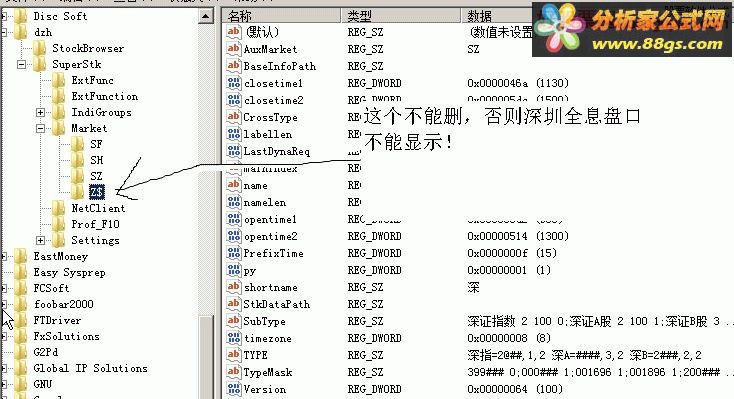Click the string icon beside BaseInfoPath
Viewport: 734px width, 399px height.
234,66
